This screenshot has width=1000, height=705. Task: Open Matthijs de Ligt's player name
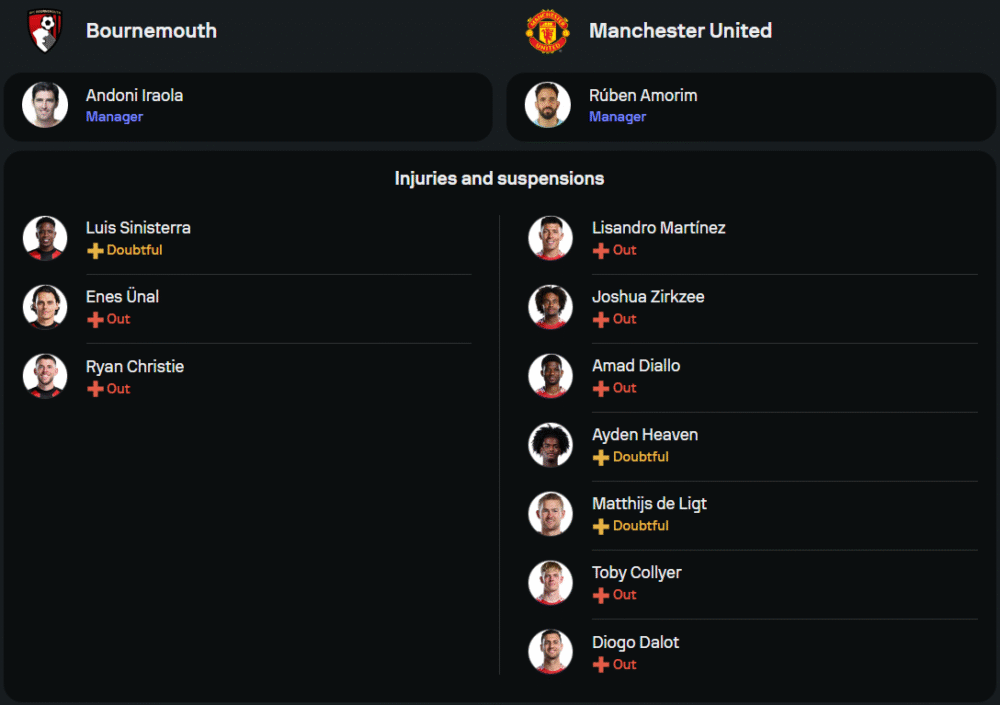[649, 504]
